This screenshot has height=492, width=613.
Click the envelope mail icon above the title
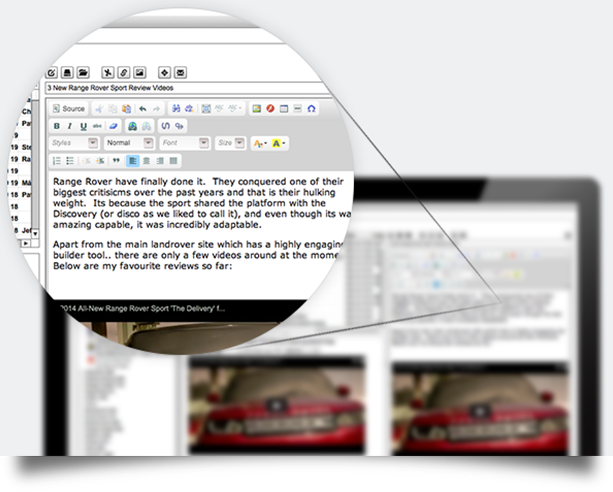(x=180, y=73)
